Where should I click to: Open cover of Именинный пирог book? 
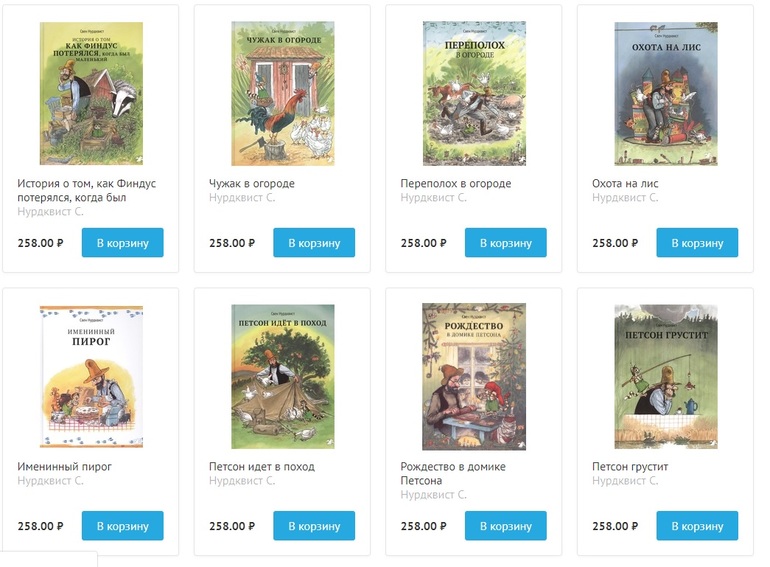click(91, 377)
